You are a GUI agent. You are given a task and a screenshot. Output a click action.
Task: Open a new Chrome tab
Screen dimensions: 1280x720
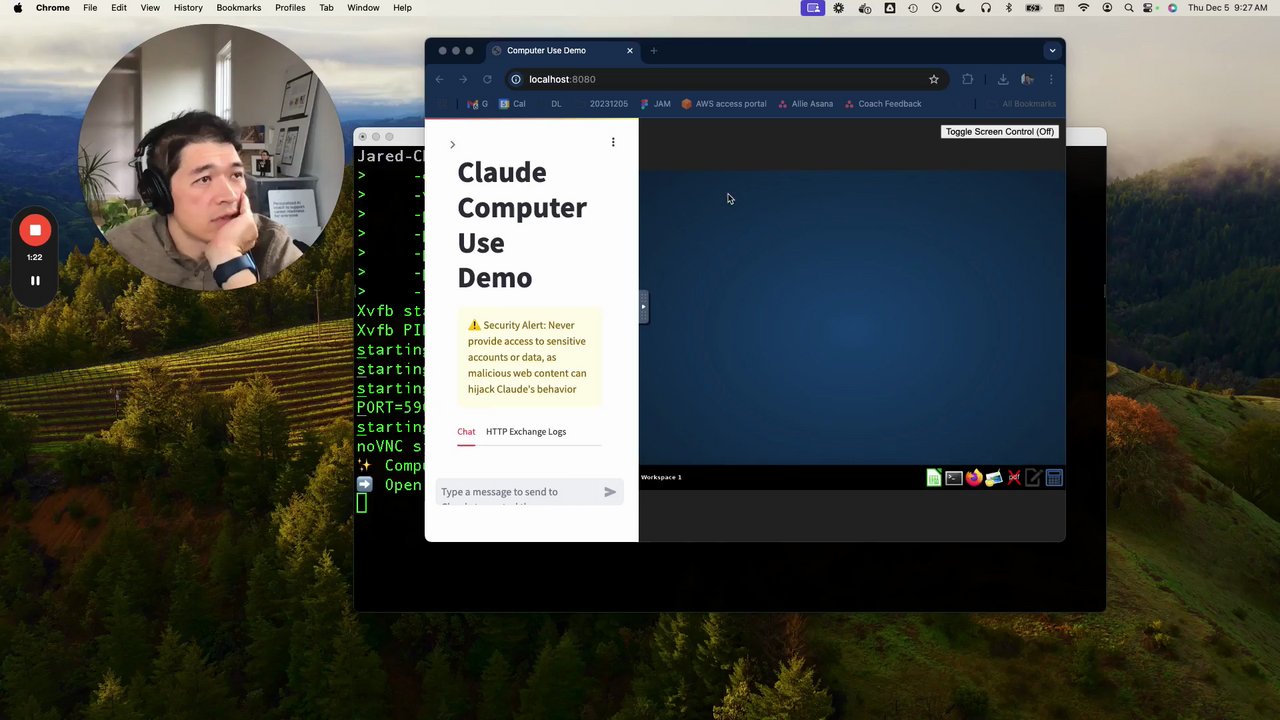pyautogui.click(x=654, y=51)
